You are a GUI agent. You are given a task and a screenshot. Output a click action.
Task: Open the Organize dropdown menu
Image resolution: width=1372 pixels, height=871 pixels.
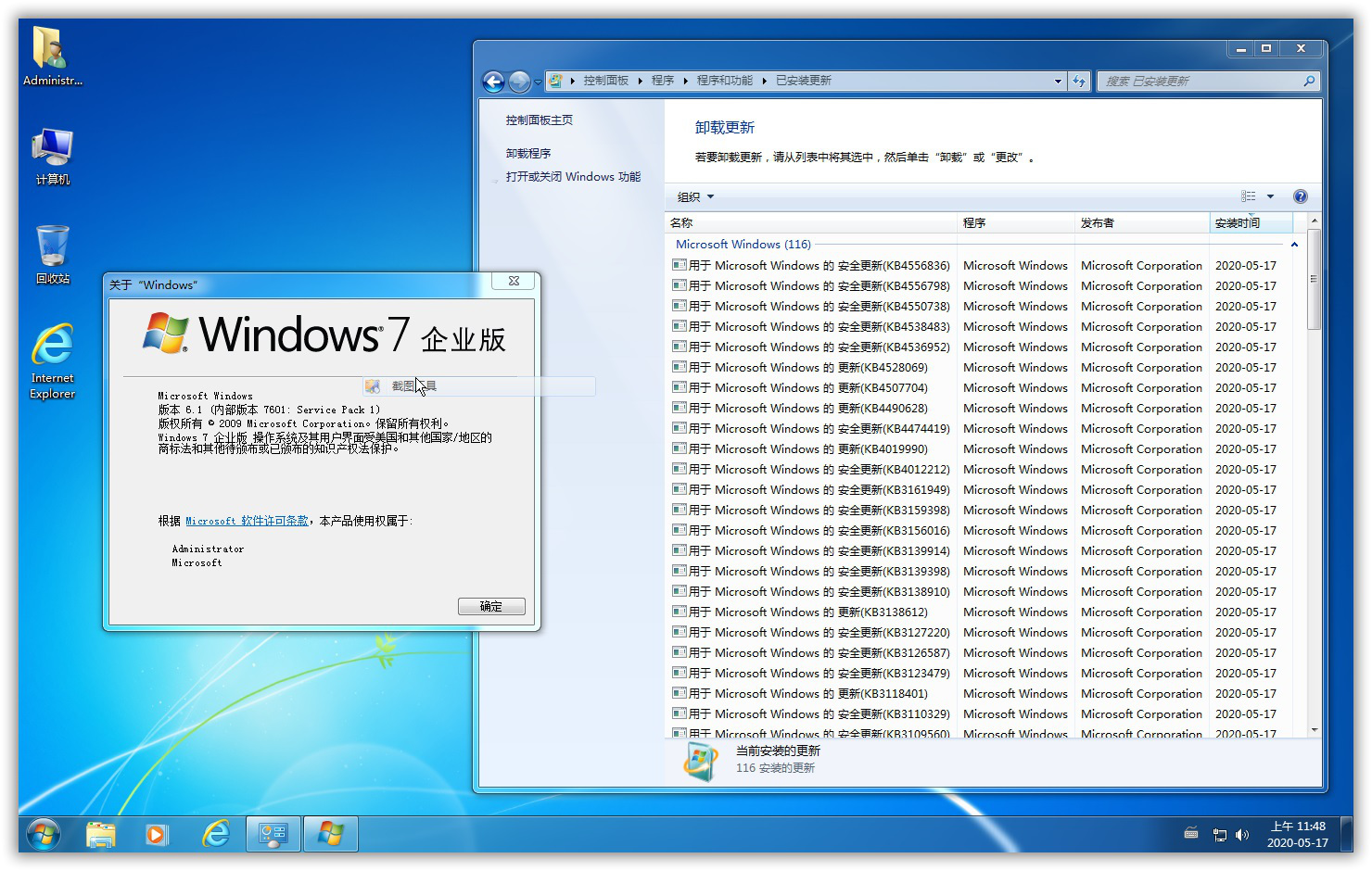click(695, 196)
